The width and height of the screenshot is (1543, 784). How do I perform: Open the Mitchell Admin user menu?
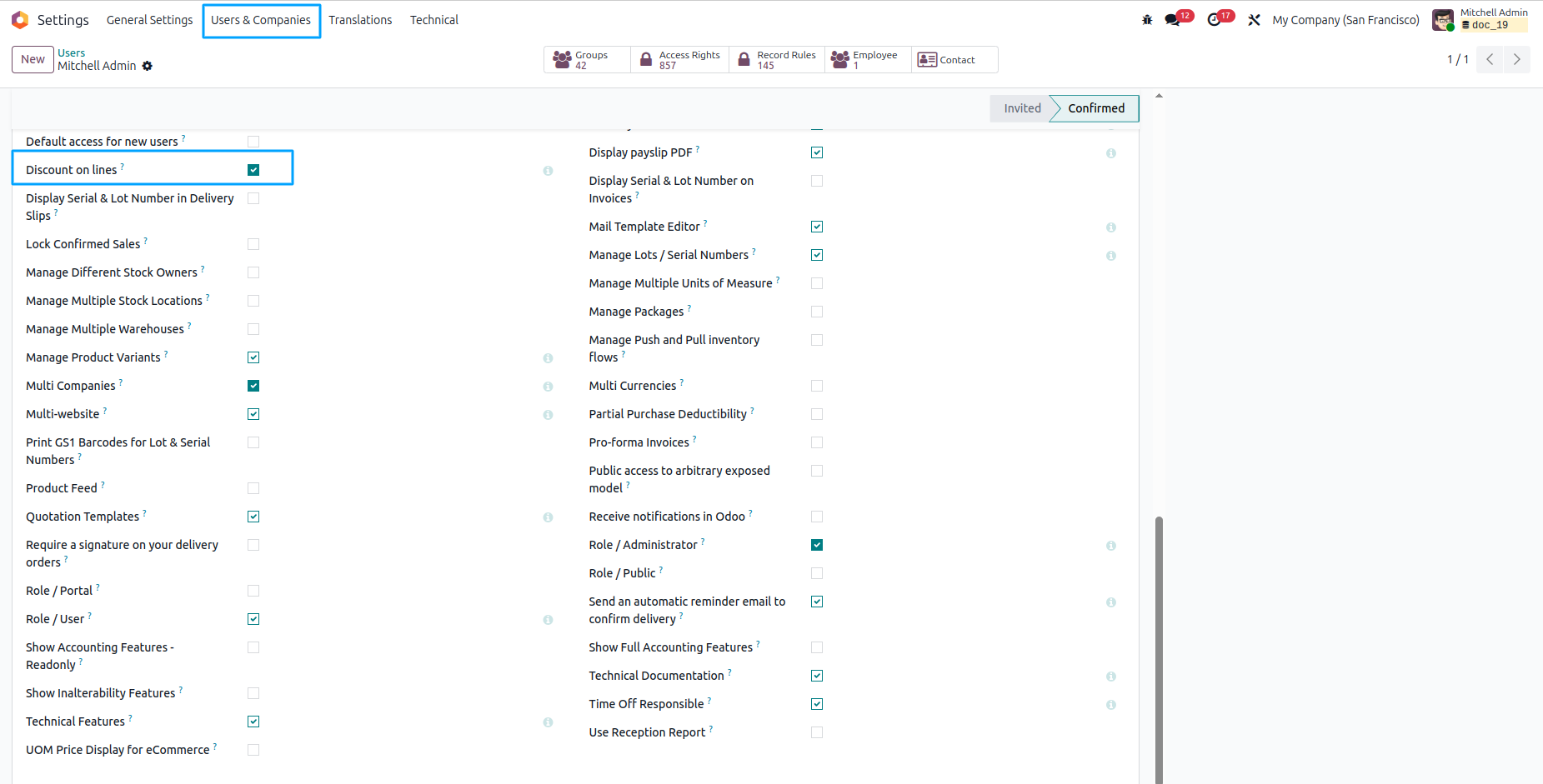click(x=1480, y=19)
